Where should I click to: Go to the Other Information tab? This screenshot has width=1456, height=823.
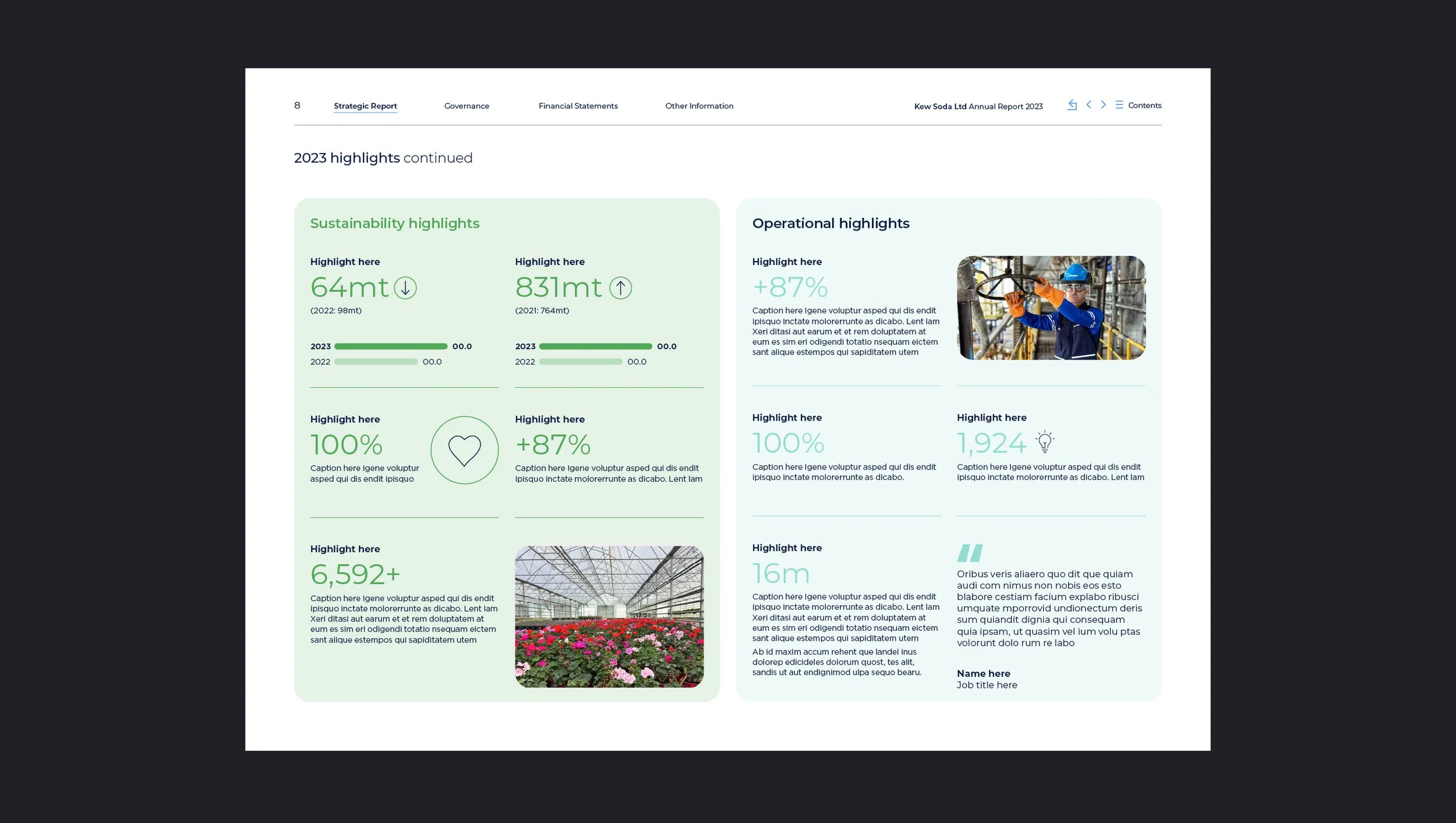point(699,106)
